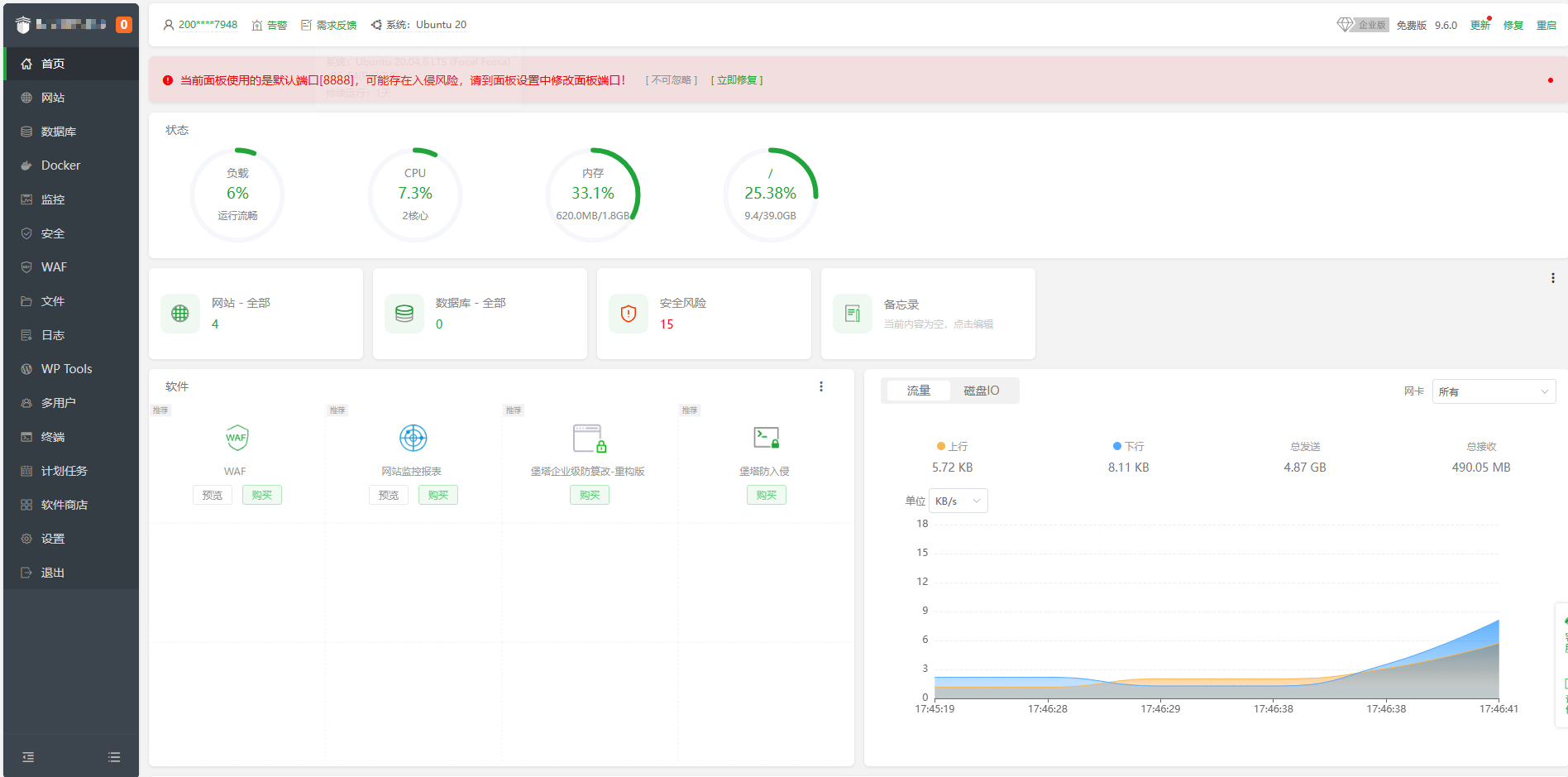Click the 购买 button under WAF

pyautogui.click(x=261, y=495)
